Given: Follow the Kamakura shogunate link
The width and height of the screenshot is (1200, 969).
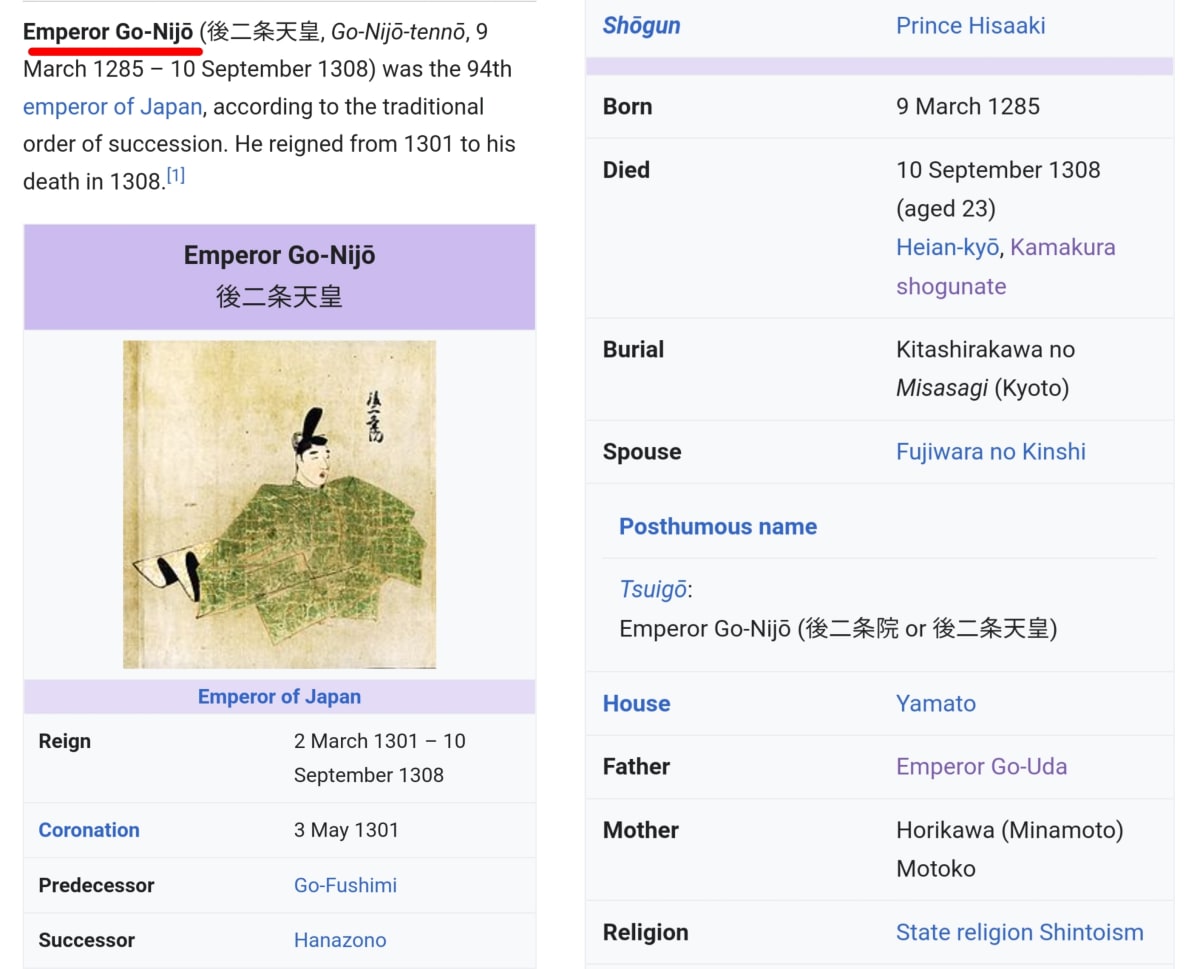Looking at the screenshot, I should tap(1006, 266).
